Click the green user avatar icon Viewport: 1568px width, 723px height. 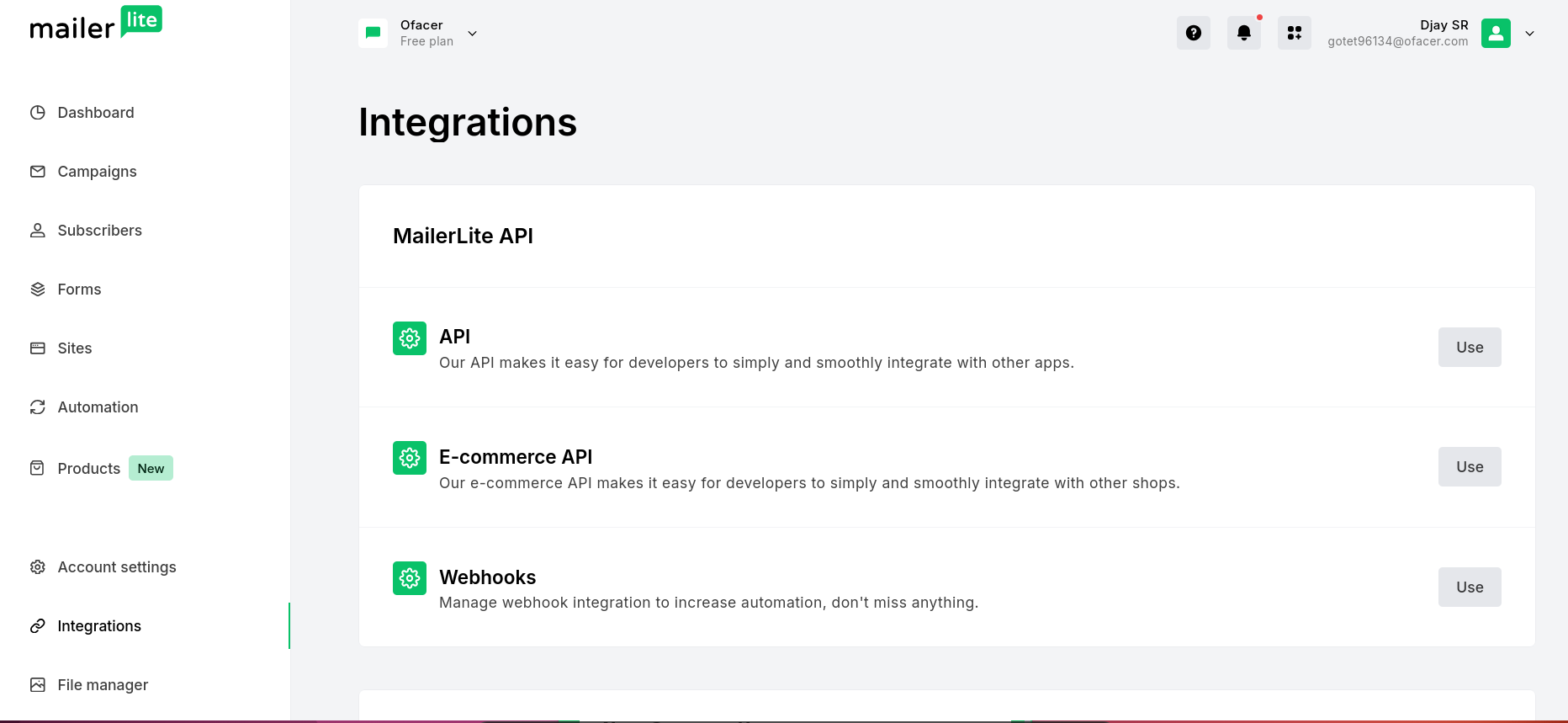click(1496, 33)
